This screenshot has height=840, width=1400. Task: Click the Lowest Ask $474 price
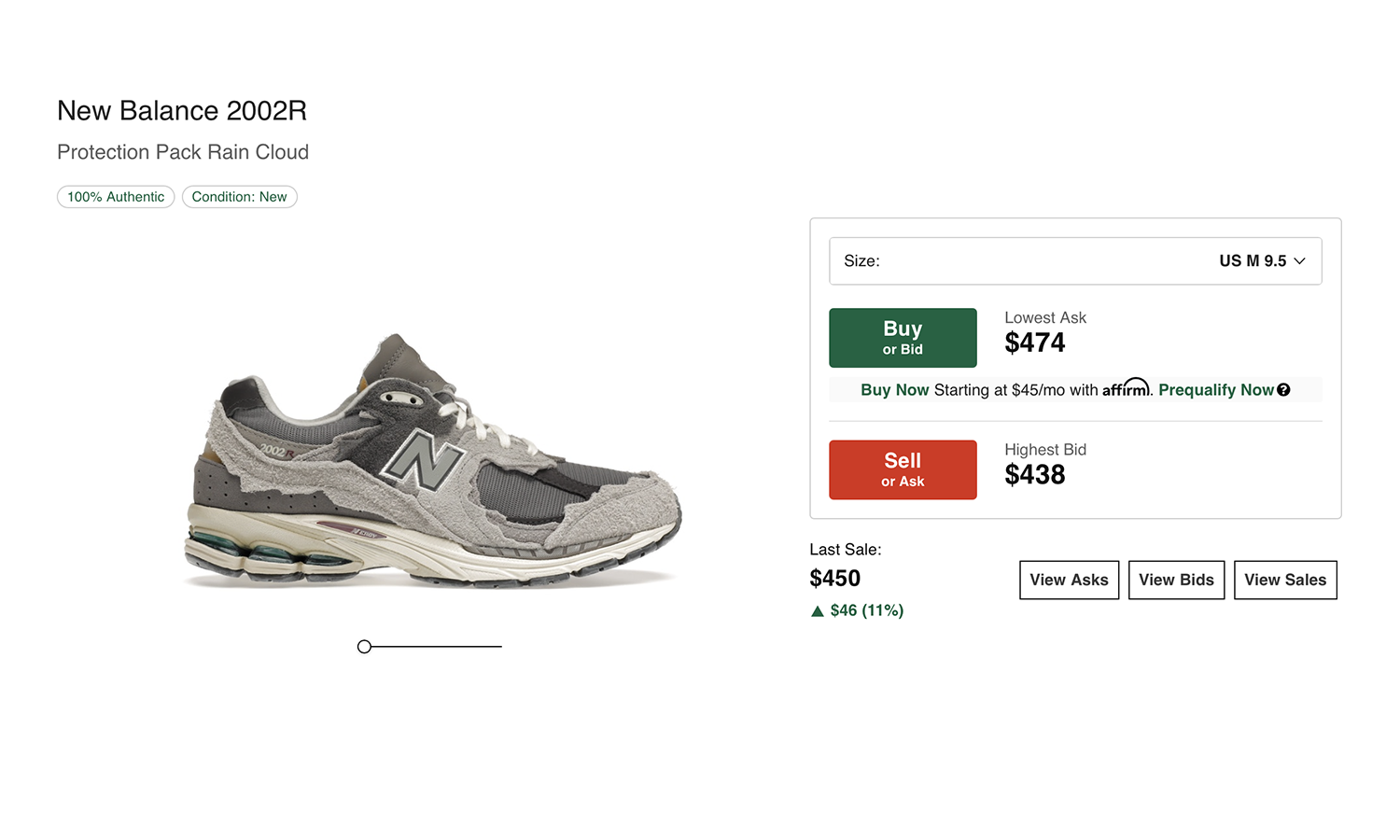tap(1034, 343)
